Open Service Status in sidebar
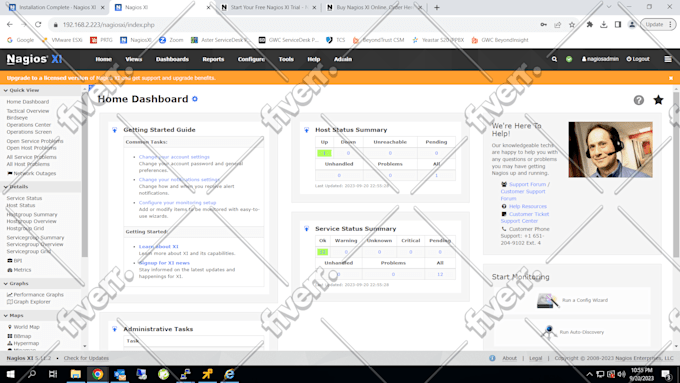Screen dimensions: 680x383 click(24, 198)
